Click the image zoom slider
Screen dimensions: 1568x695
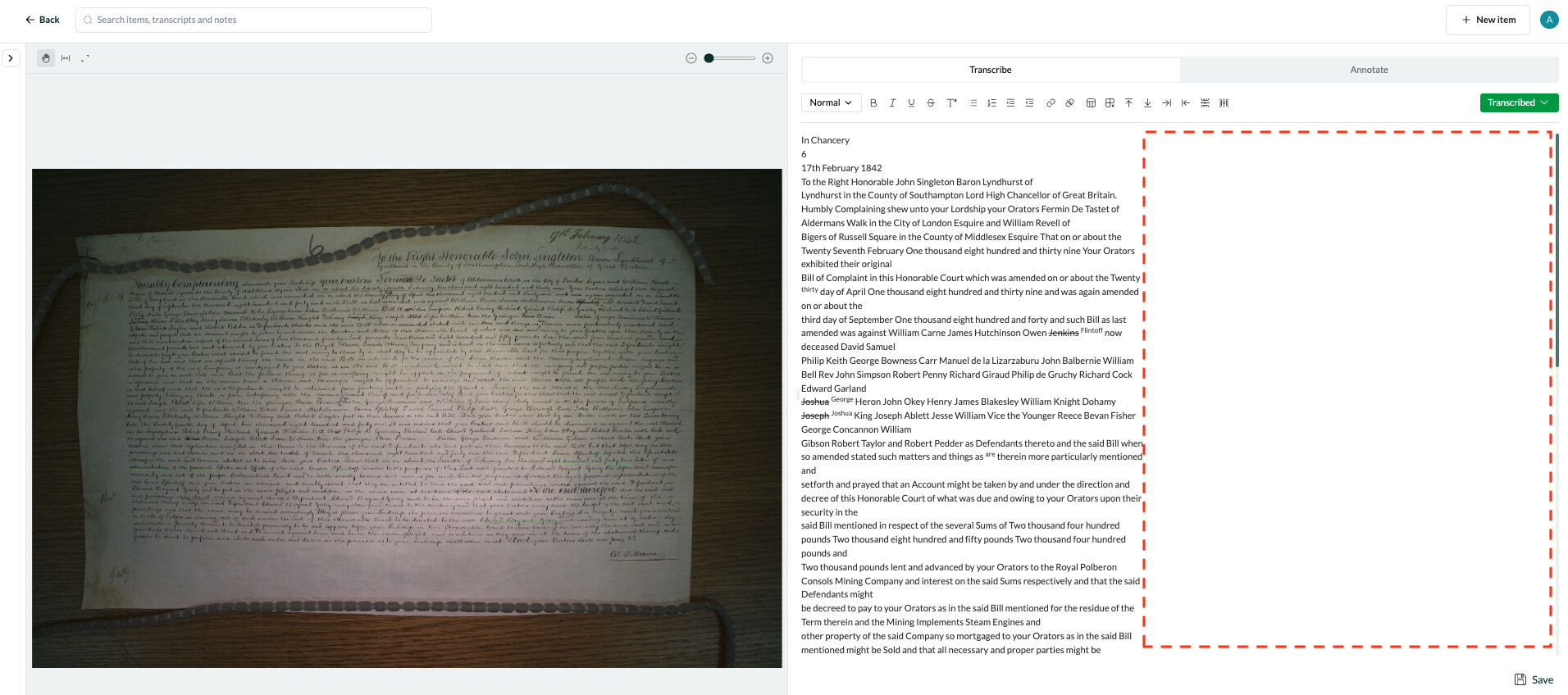(730, 58)
